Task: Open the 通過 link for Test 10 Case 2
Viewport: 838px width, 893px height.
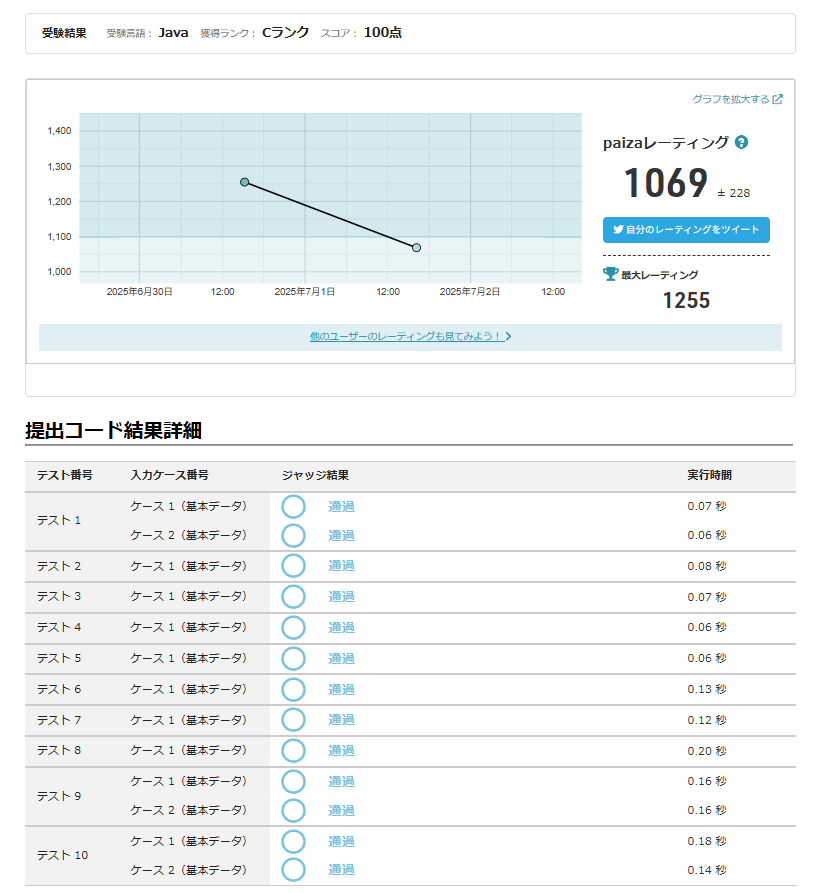Action: click(x=341, y=870)
